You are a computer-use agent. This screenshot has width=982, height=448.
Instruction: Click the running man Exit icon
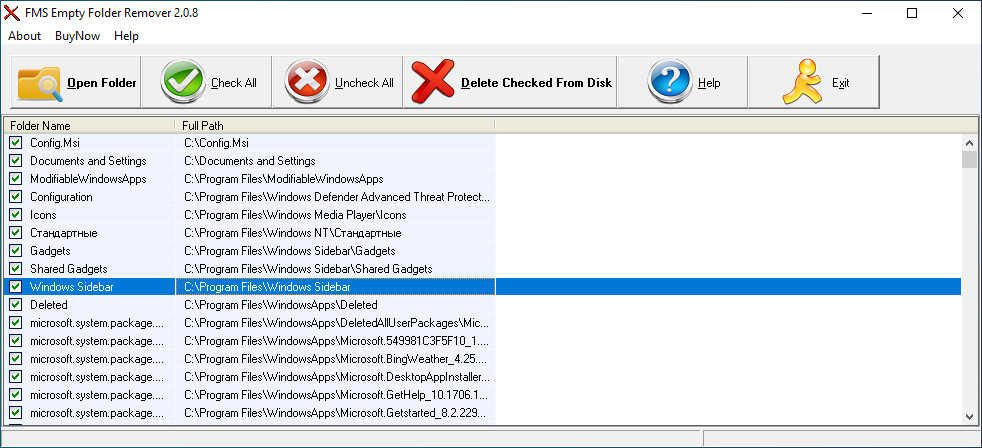tap(803, 83)
